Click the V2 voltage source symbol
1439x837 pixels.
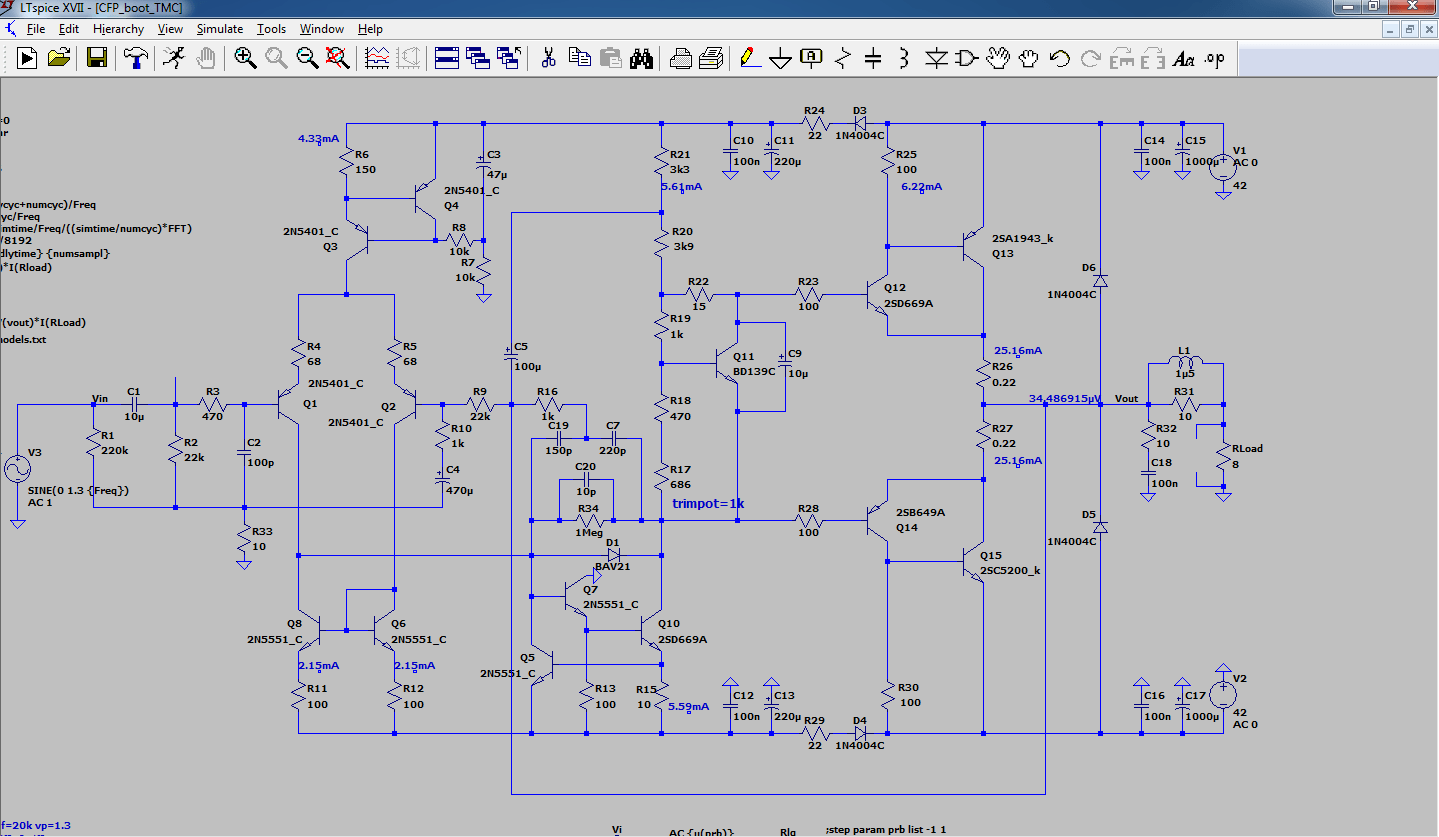1221,694
